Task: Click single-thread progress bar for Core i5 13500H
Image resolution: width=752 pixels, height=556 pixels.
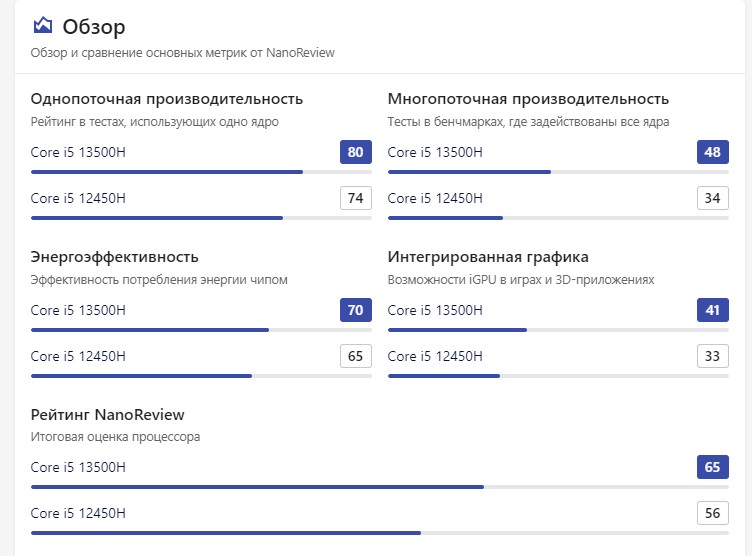Action: click(x=201, y=172)
